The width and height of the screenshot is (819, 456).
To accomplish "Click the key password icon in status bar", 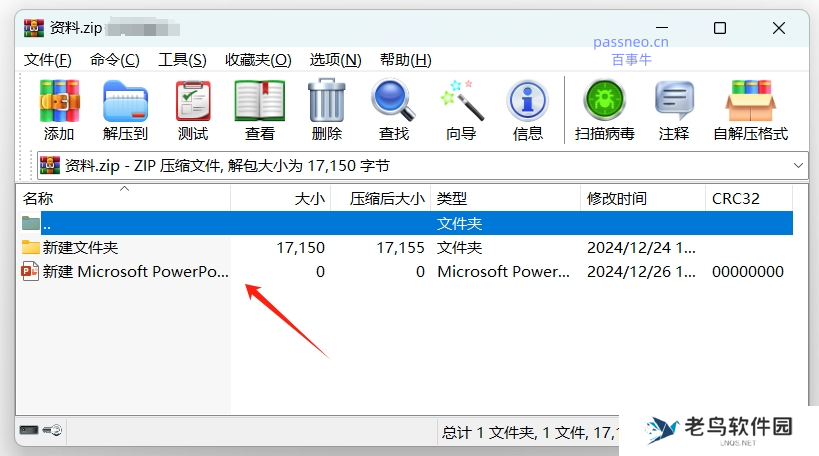I will point(52,430).
